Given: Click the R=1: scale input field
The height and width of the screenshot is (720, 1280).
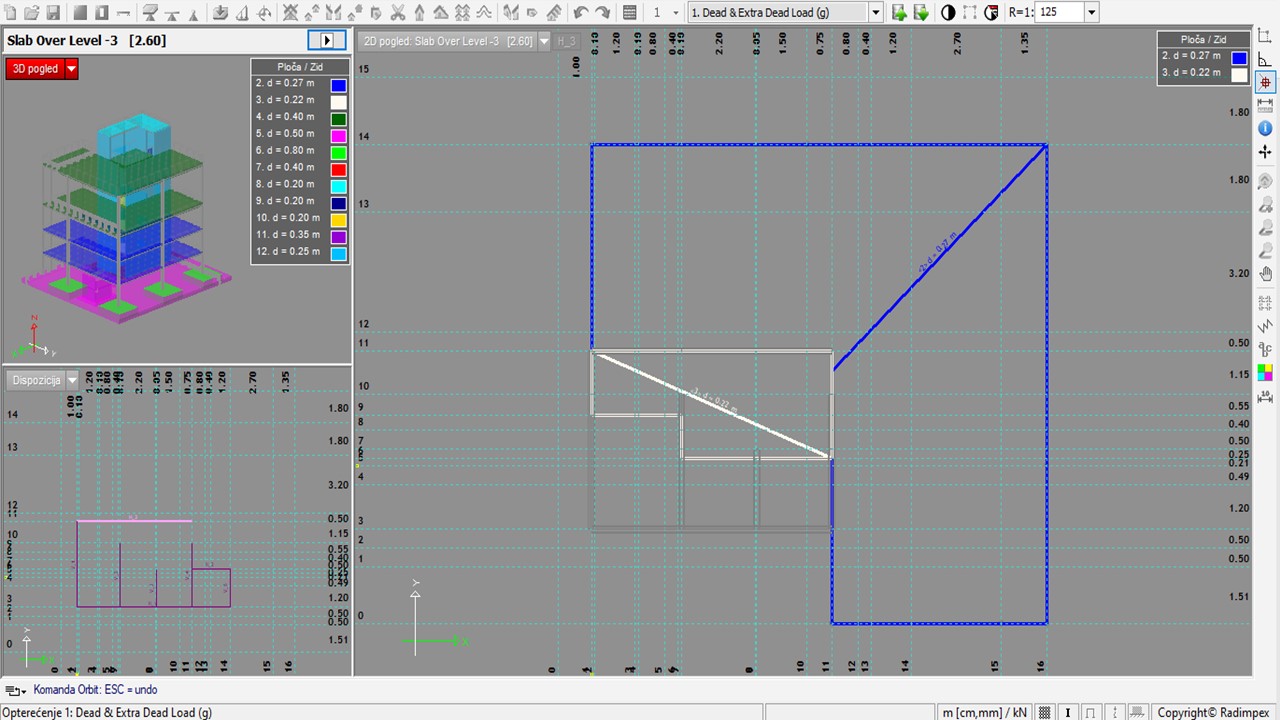Looking at the screenshot, I should [1059, 13].
